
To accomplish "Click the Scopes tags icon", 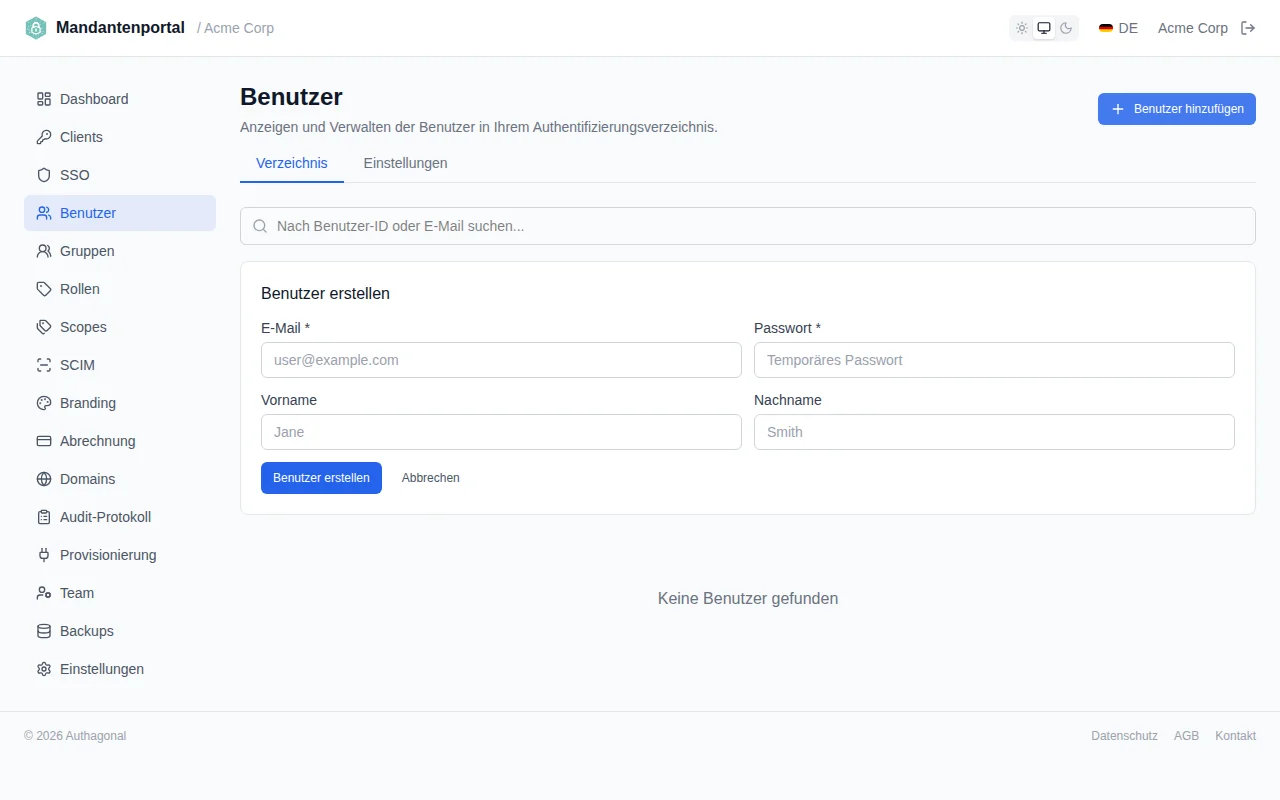I will [44, 327].
